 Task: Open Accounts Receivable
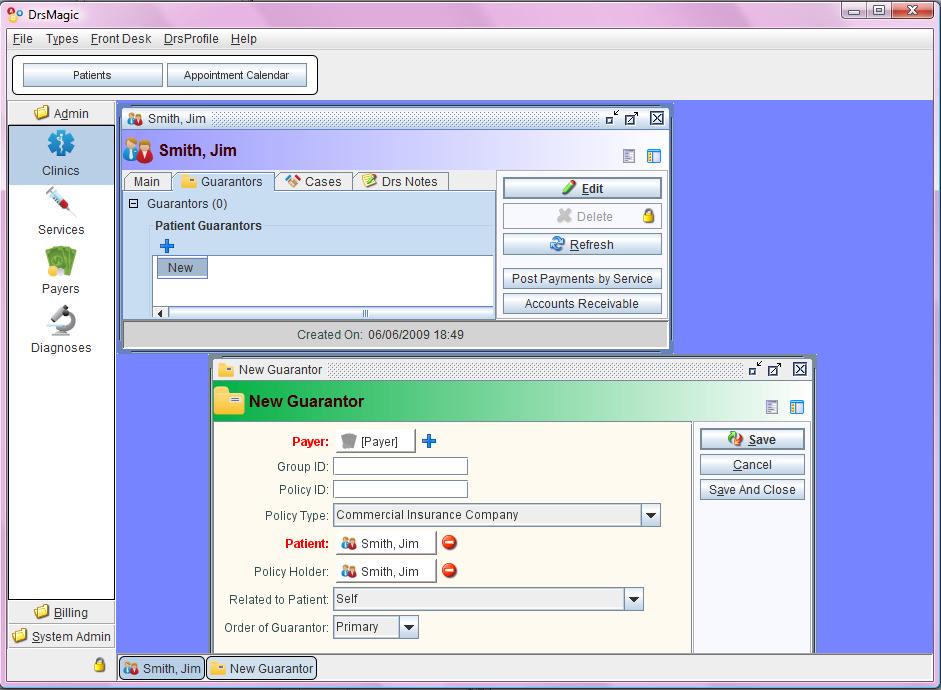582,304
